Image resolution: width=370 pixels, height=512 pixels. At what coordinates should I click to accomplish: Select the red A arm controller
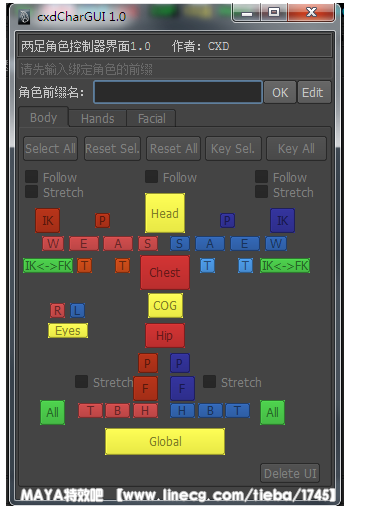[118, 243]
